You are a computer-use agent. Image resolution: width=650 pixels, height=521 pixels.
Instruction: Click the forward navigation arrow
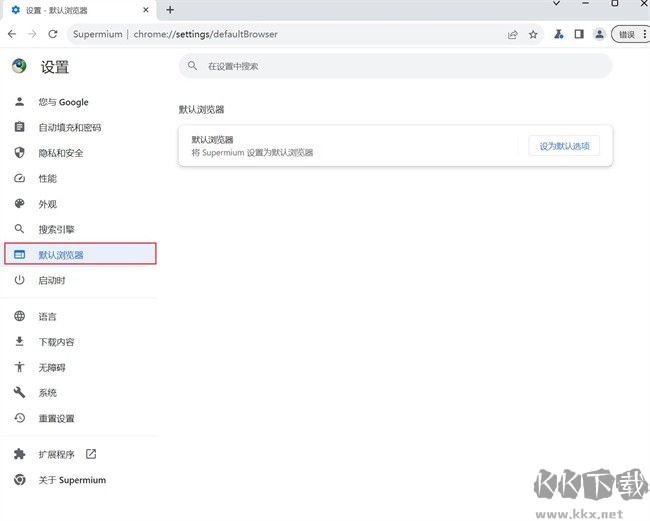tap(32, 34)
